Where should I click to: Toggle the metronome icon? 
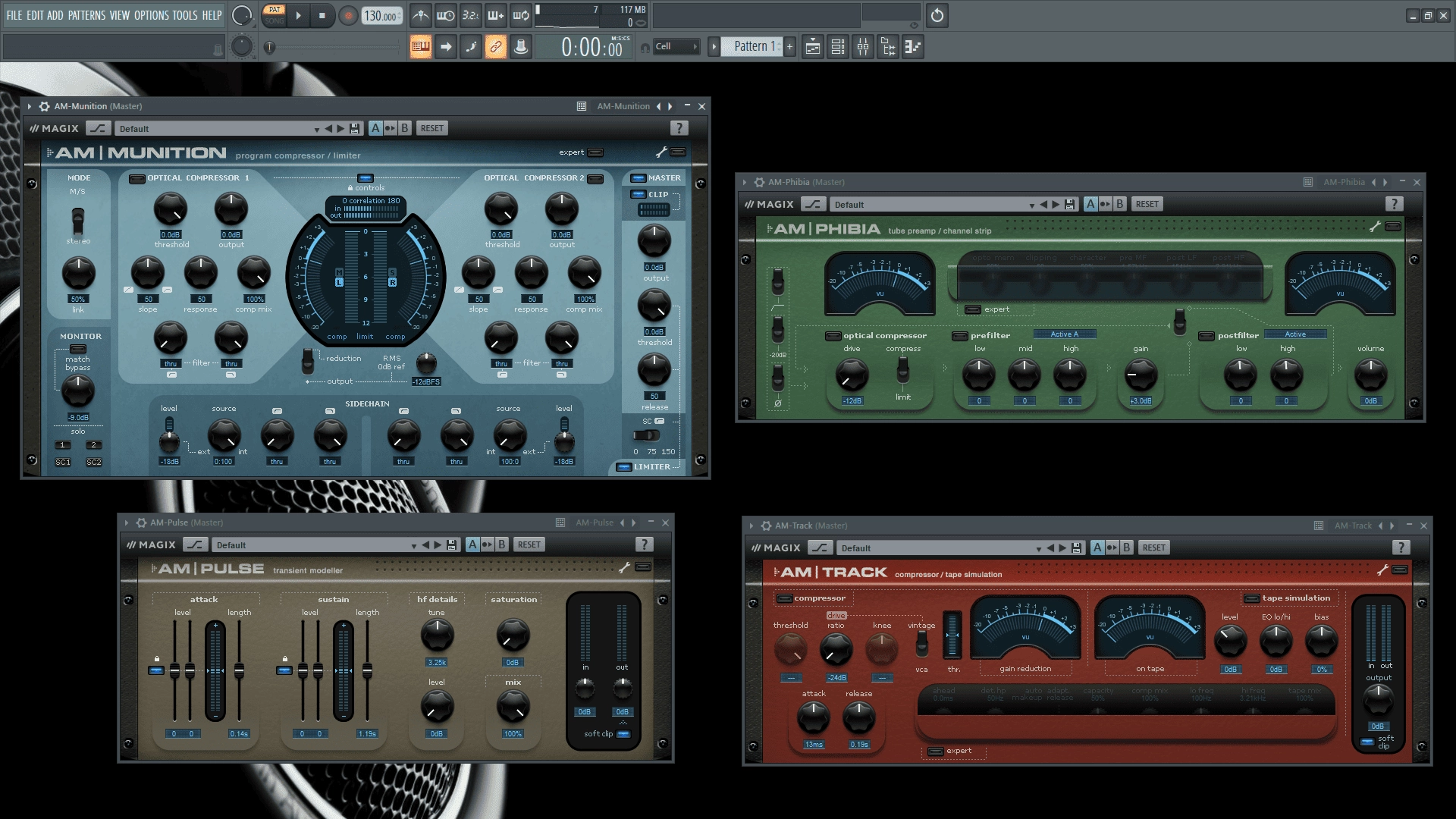[420, 15]
